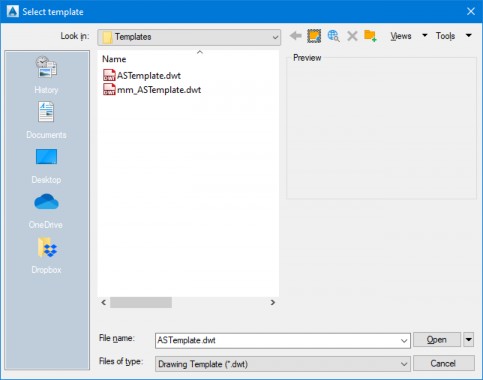Select ASTemplate.dwt file icon

[109, 75]
